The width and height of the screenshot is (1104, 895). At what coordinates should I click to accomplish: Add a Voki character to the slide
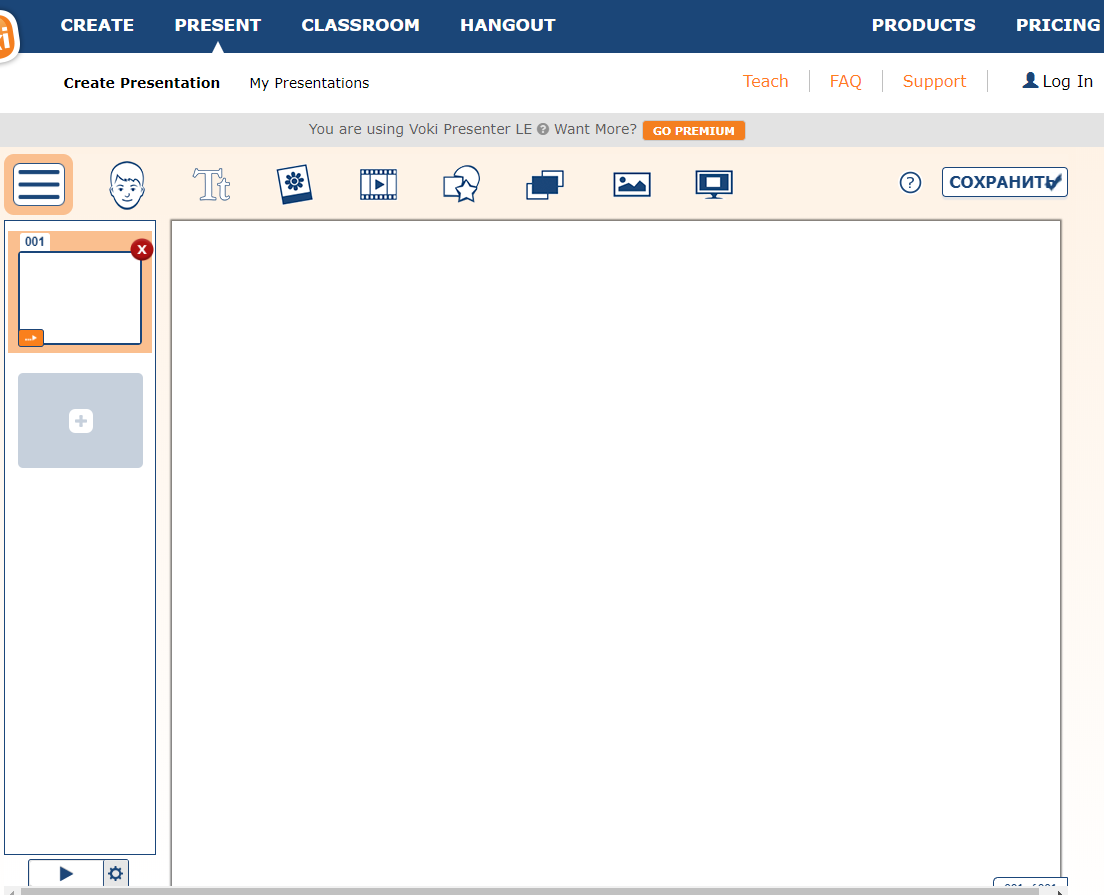pos(127,184)
